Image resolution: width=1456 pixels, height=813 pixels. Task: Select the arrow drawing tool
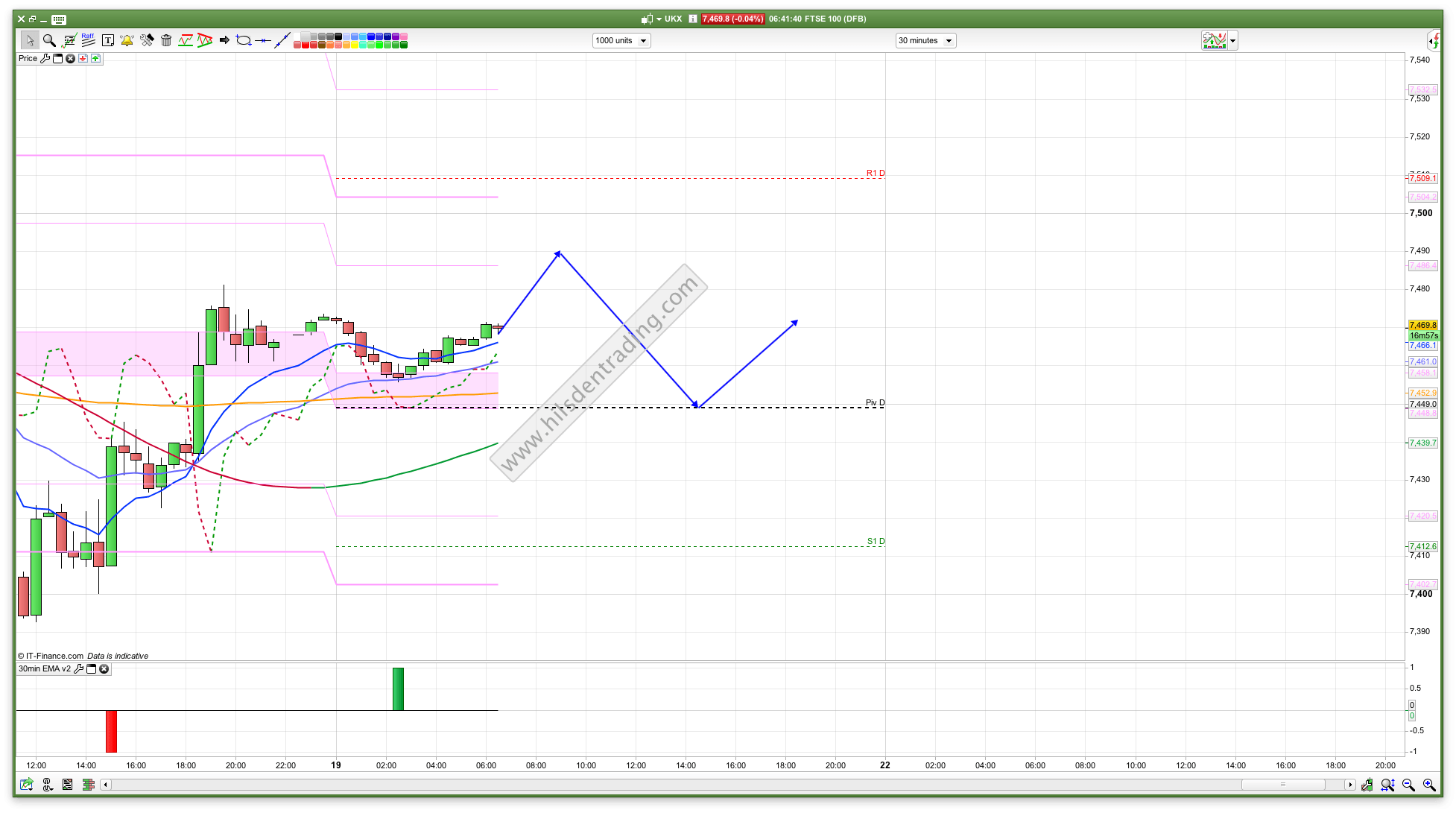[224, 40]
